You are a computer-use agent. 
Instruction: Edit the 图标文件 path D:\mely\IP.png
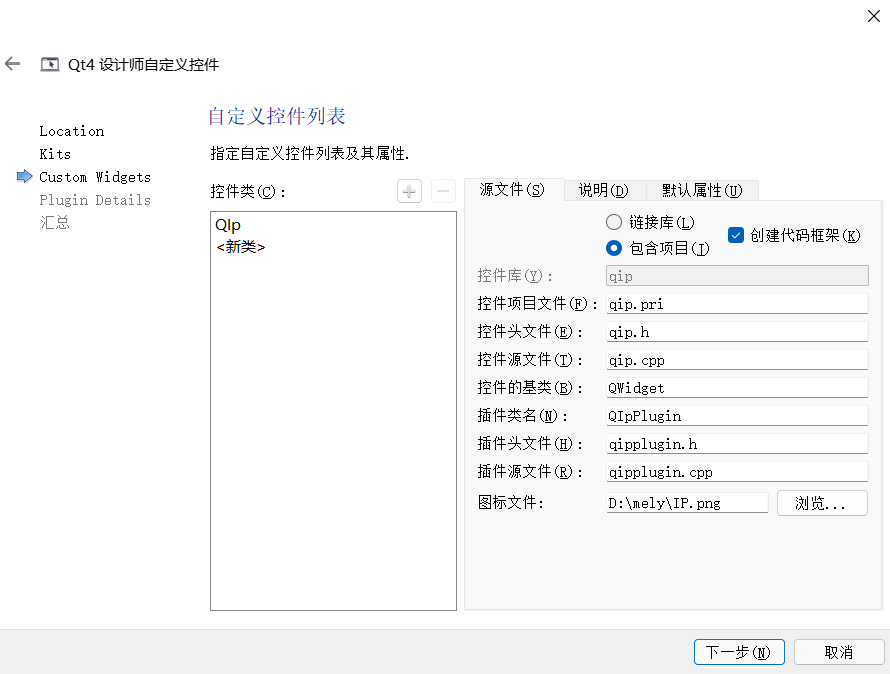coord(687,503)
